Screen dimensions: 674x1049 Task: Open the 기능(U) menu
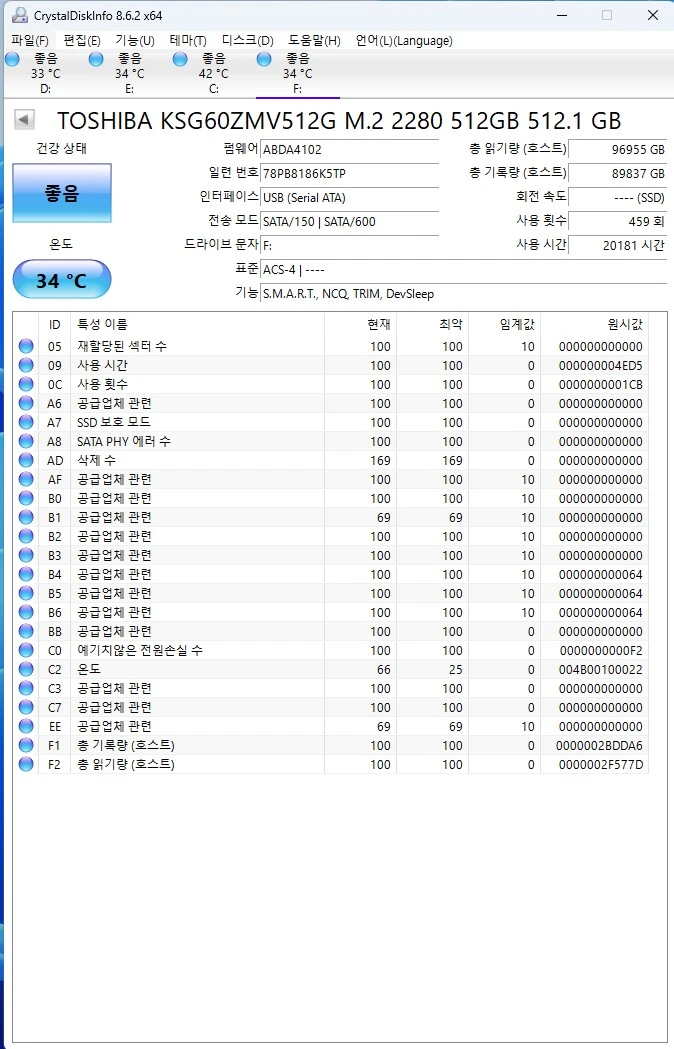pos(135,41)
